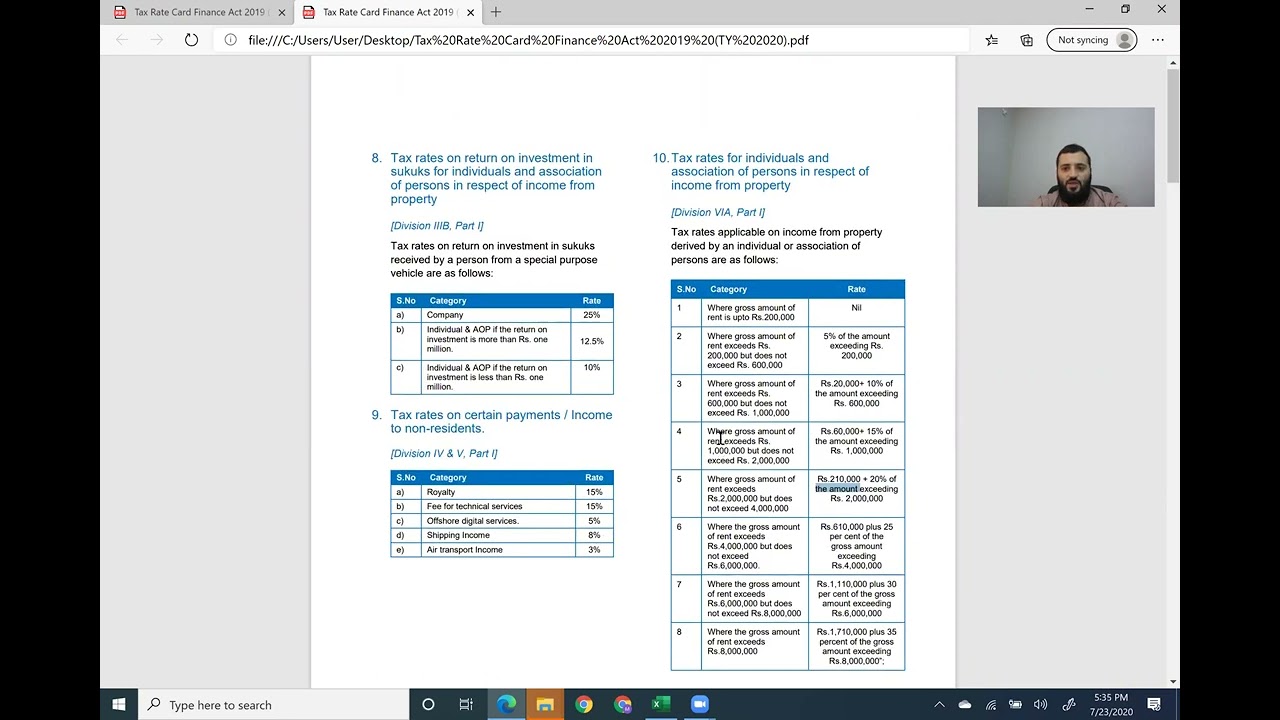Open the OneDrive cloud tray icon
Viewport: 1280px width, 720px height.
(965, 704)
